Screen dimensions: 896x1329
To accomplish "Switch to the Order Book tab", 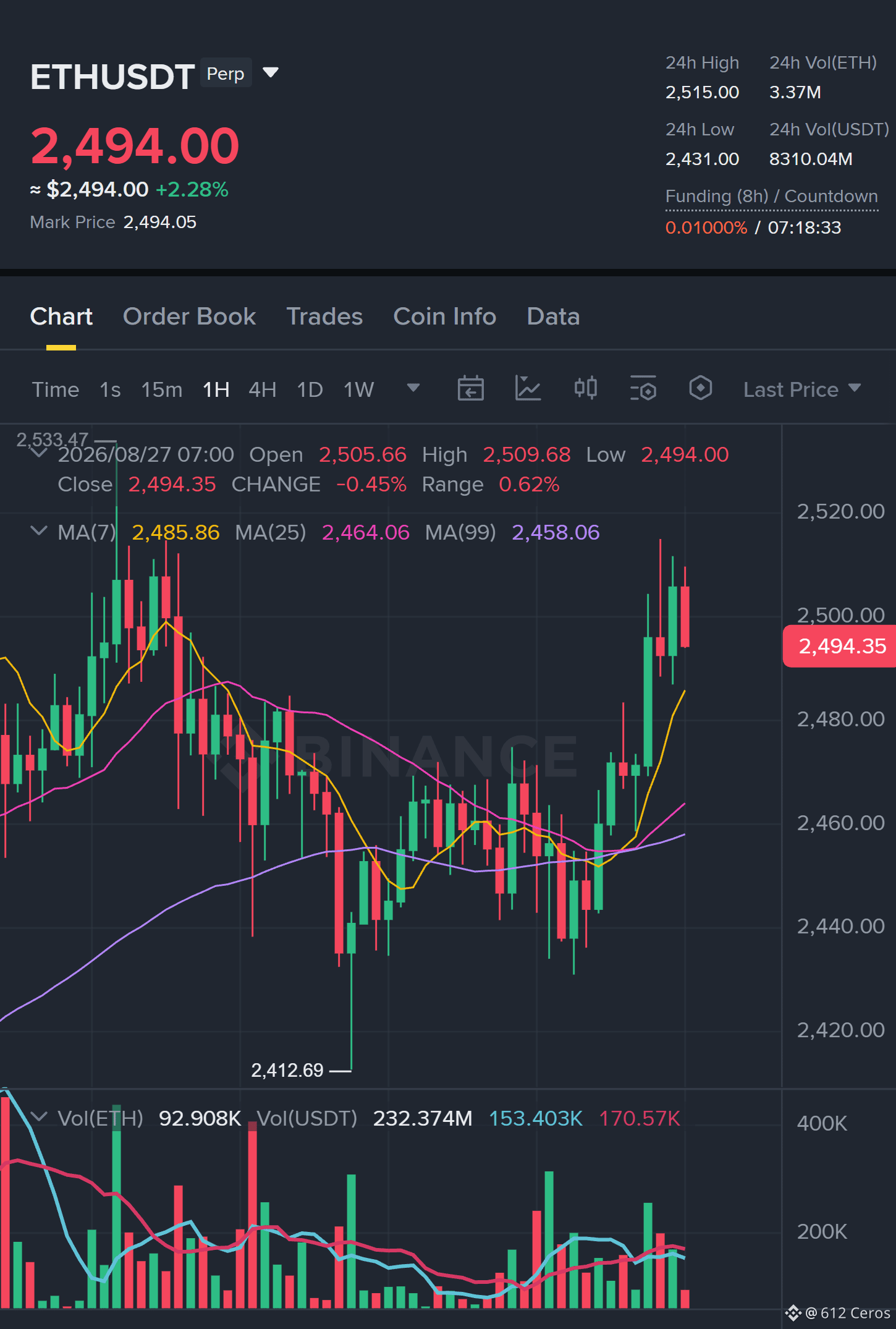I will tap(189, 316).
